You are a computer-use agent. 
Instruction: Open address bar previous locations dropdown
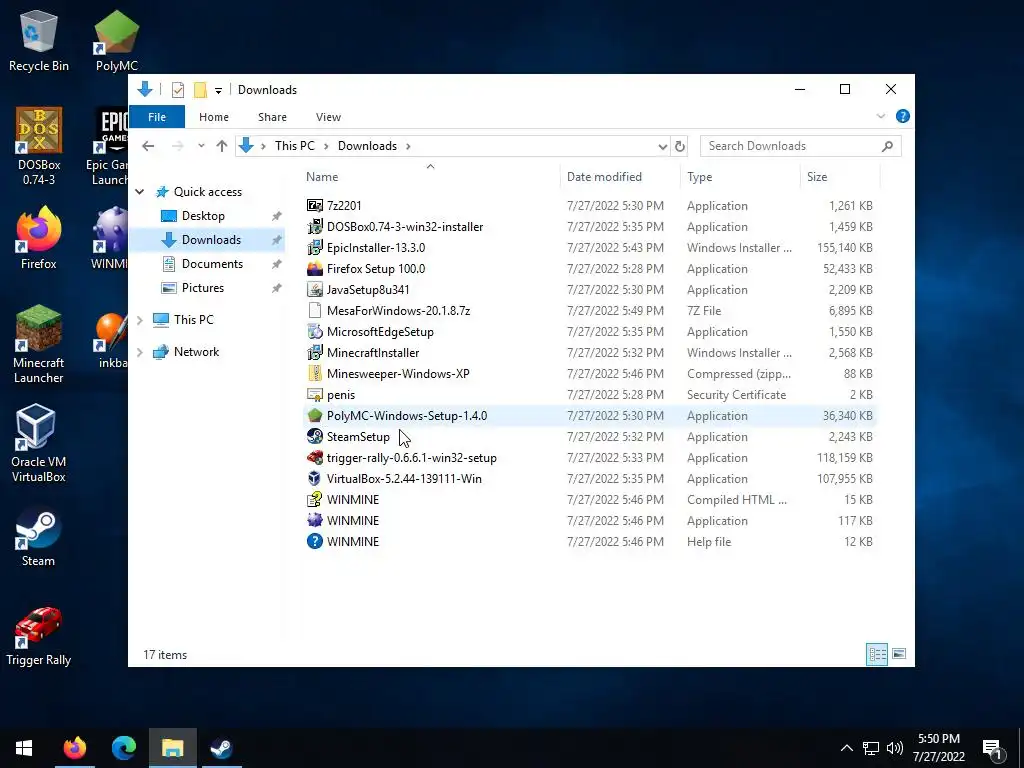coord(662,146)
